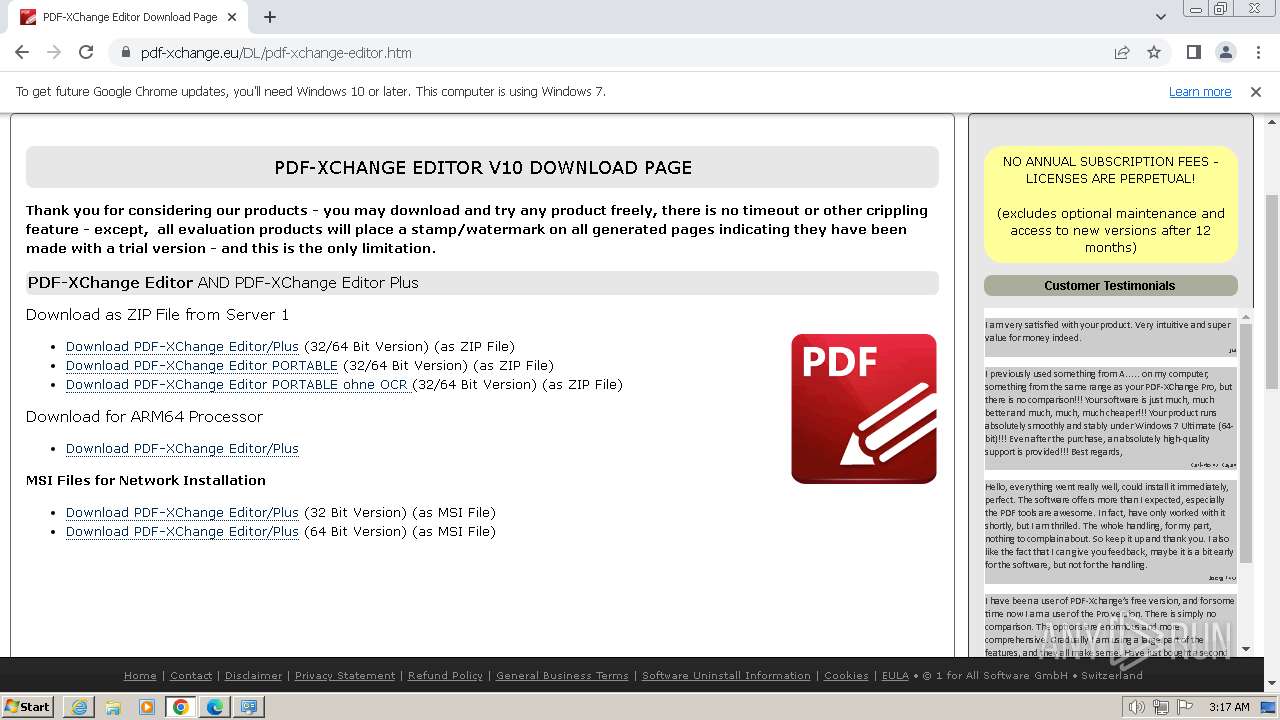This screenshot has width=1280, height=720.
Task: Go back to previous page
Action: coord(22,52)
